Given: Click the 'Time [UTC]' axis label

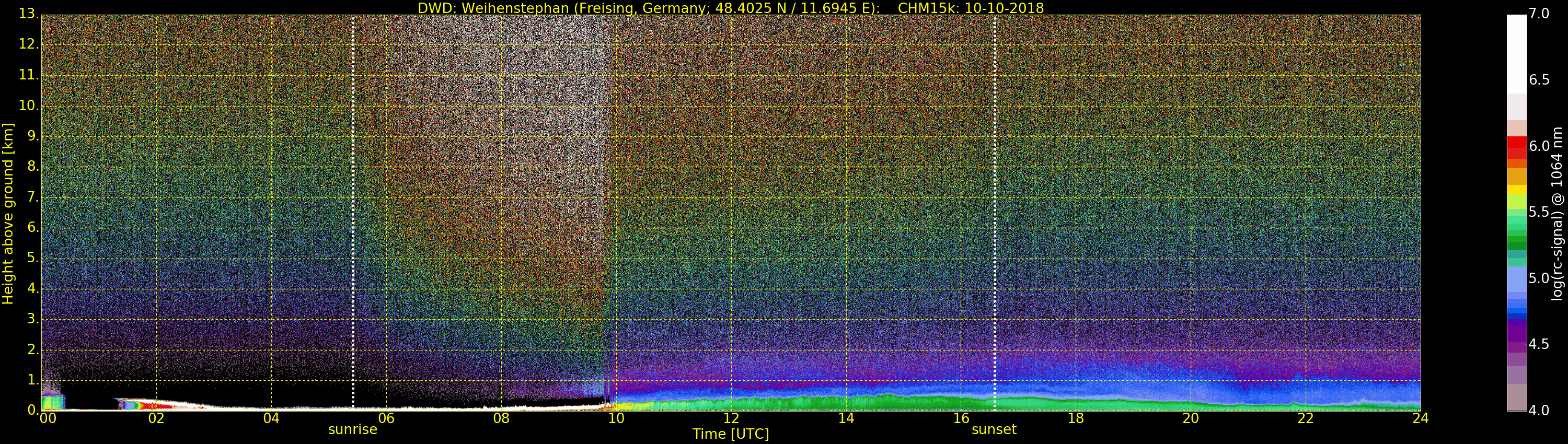Looking at the screenshot, I should pos(731,434).
